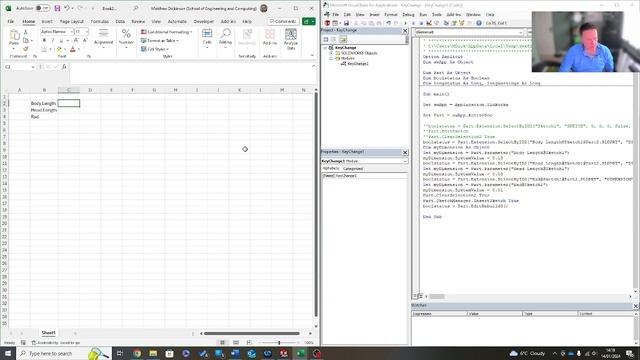Screen dimensions: 640x360
Task: Click the Break pause icon in VBA toolbar
Action: point(413,23)
